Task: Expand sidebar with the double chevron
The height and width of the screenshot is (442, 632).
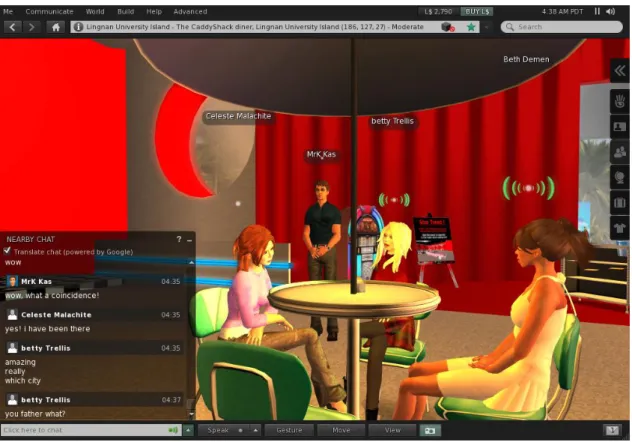Action: point(620,71)
